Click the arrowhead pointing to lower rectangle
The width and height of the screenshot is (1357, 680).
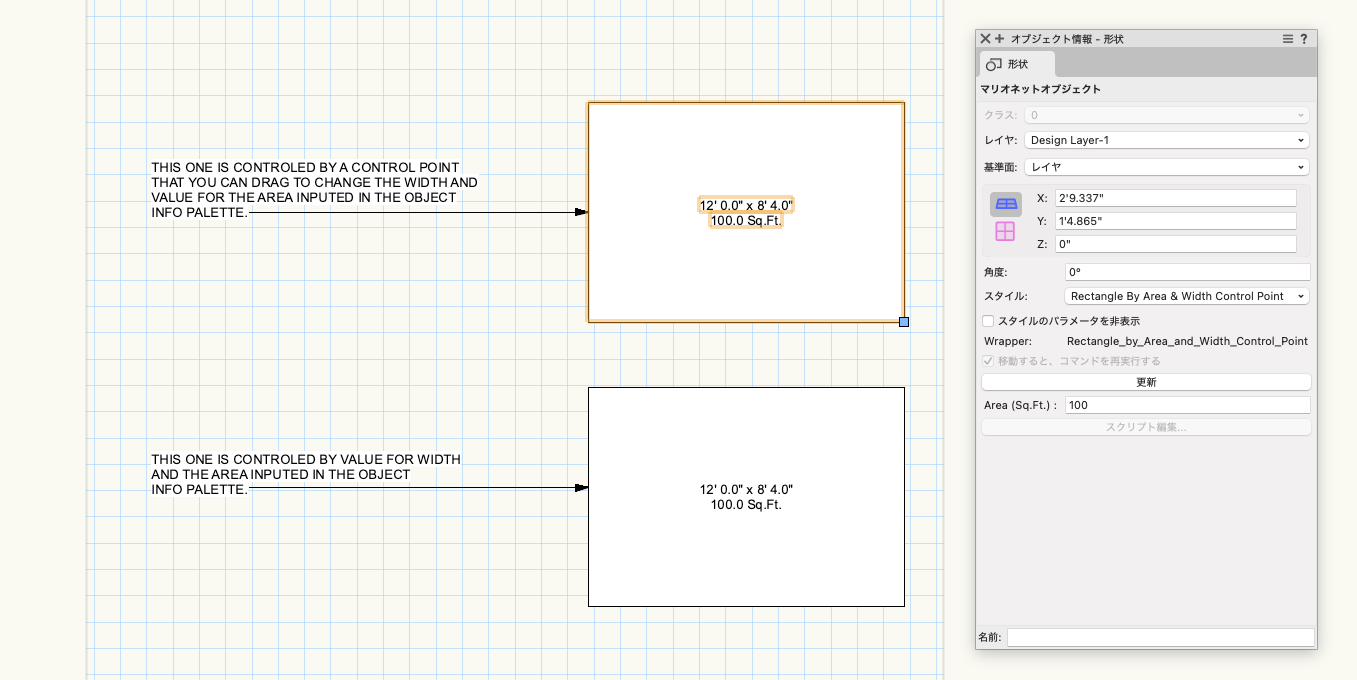point(580,488)
